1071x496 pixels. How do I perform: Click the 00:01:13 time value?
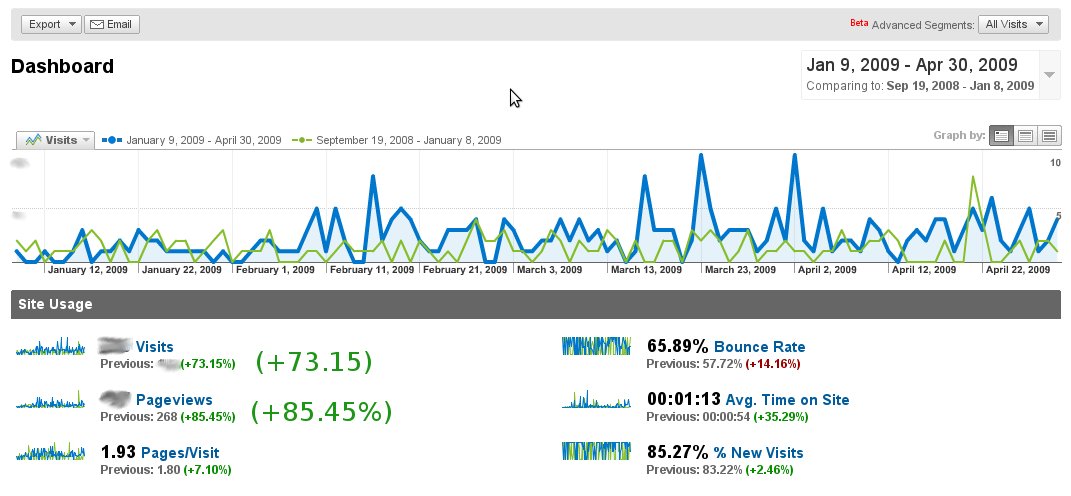click(x=684, y=400)
